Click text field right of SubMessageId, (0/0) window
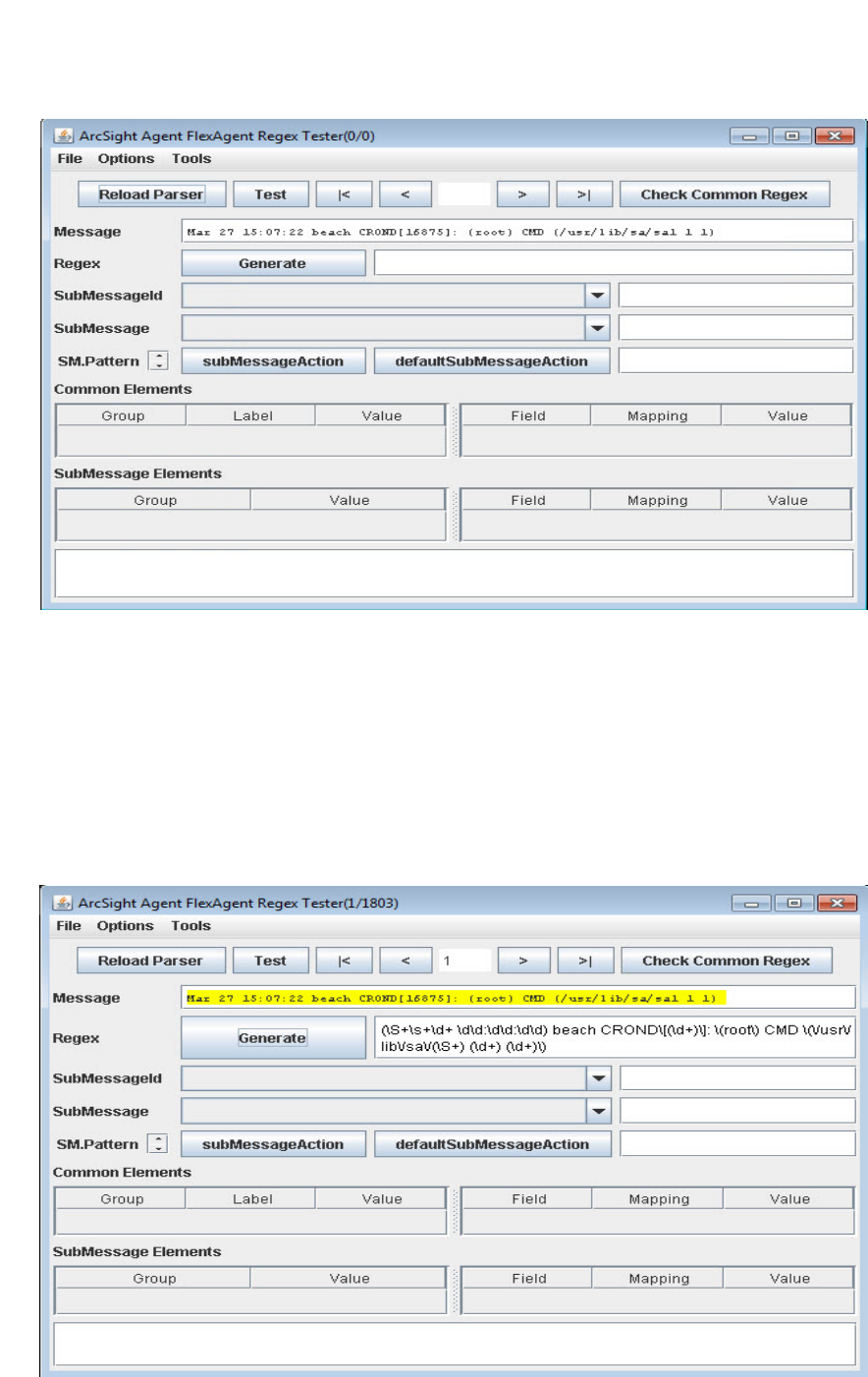 [x=735, y=296]
